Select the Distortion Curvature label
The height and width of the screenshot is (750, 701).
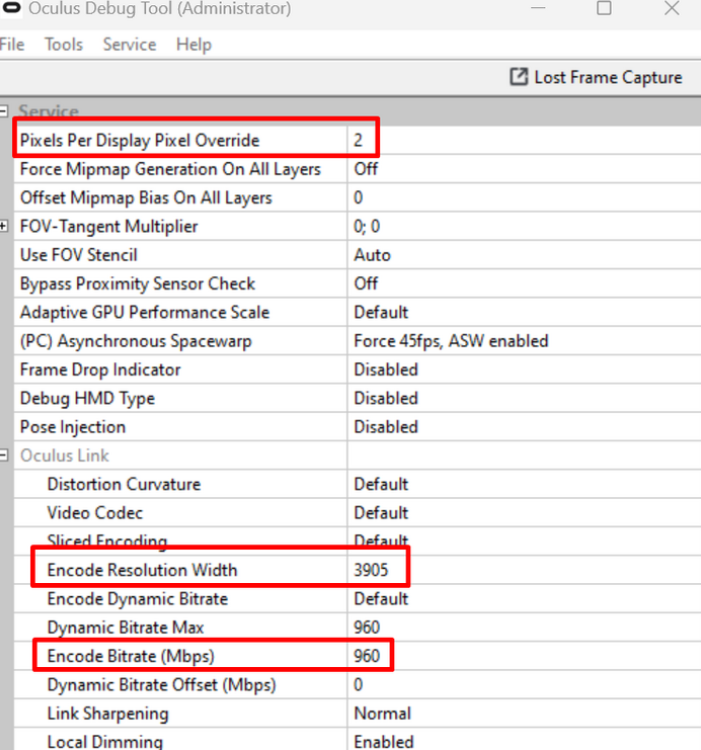click(x=123, y=484)
